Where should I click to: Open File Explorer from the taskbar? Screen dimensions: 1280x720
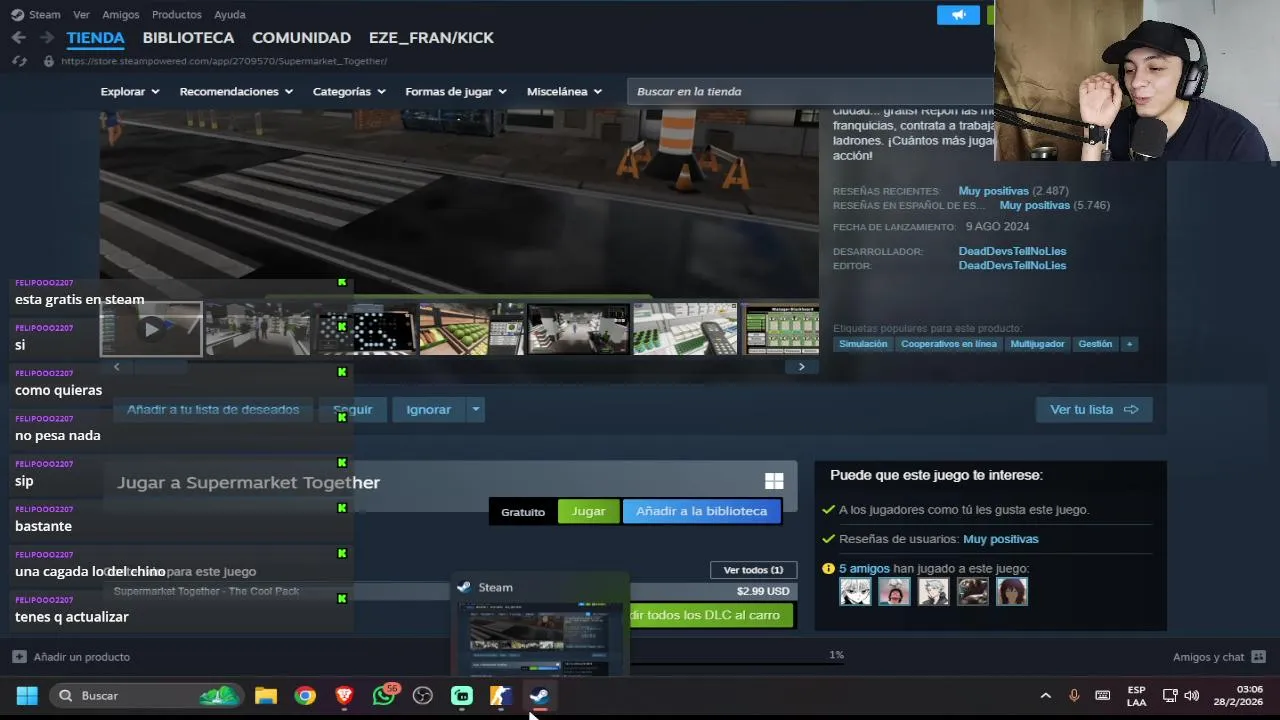click(x=266, y=696)
